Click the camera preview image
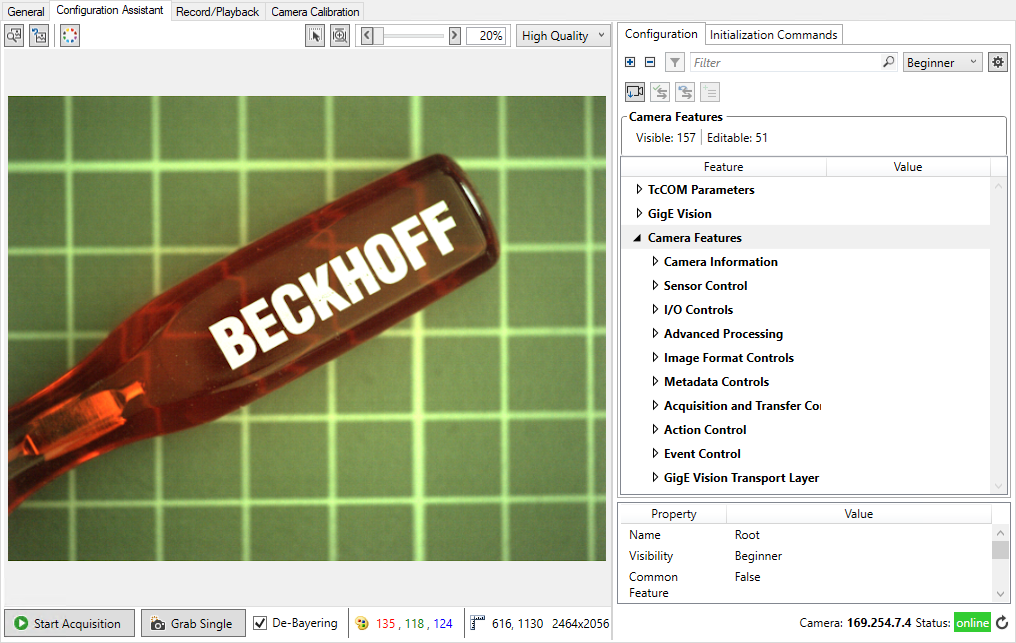The height and width of the screenshot is (643, 1016). point(306,329)
